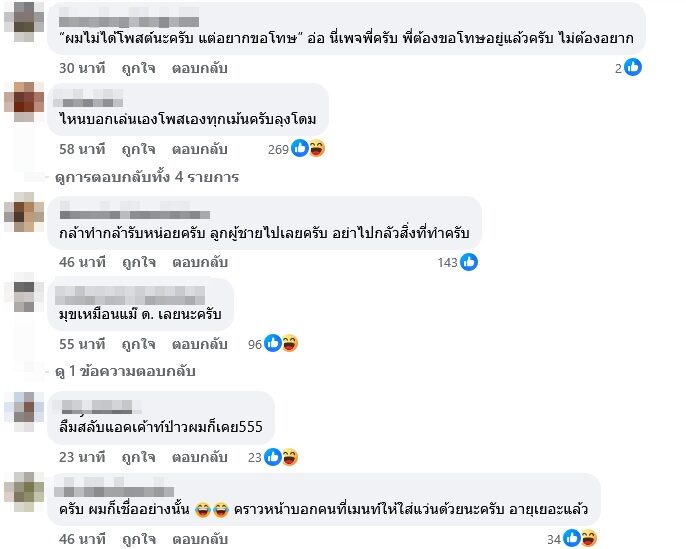The height and width of the screenshot is (549, 686).
Task: Click the blue like icon beside 96
Action: point(273,343)
